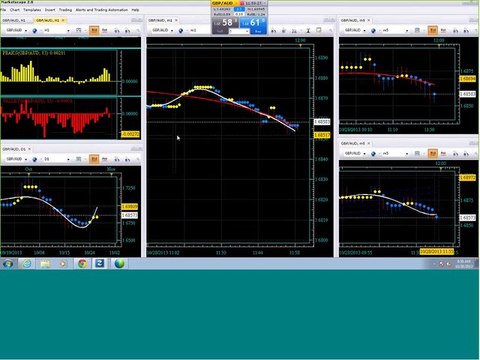Open Alerts and Trading Automation menu

102,10
